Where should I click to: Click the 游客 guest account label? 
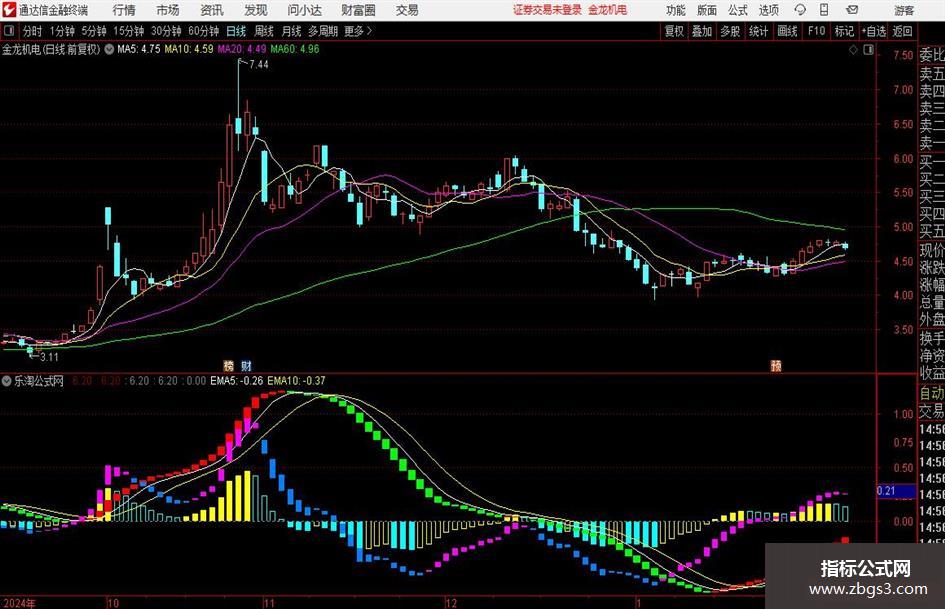[904, 10]
